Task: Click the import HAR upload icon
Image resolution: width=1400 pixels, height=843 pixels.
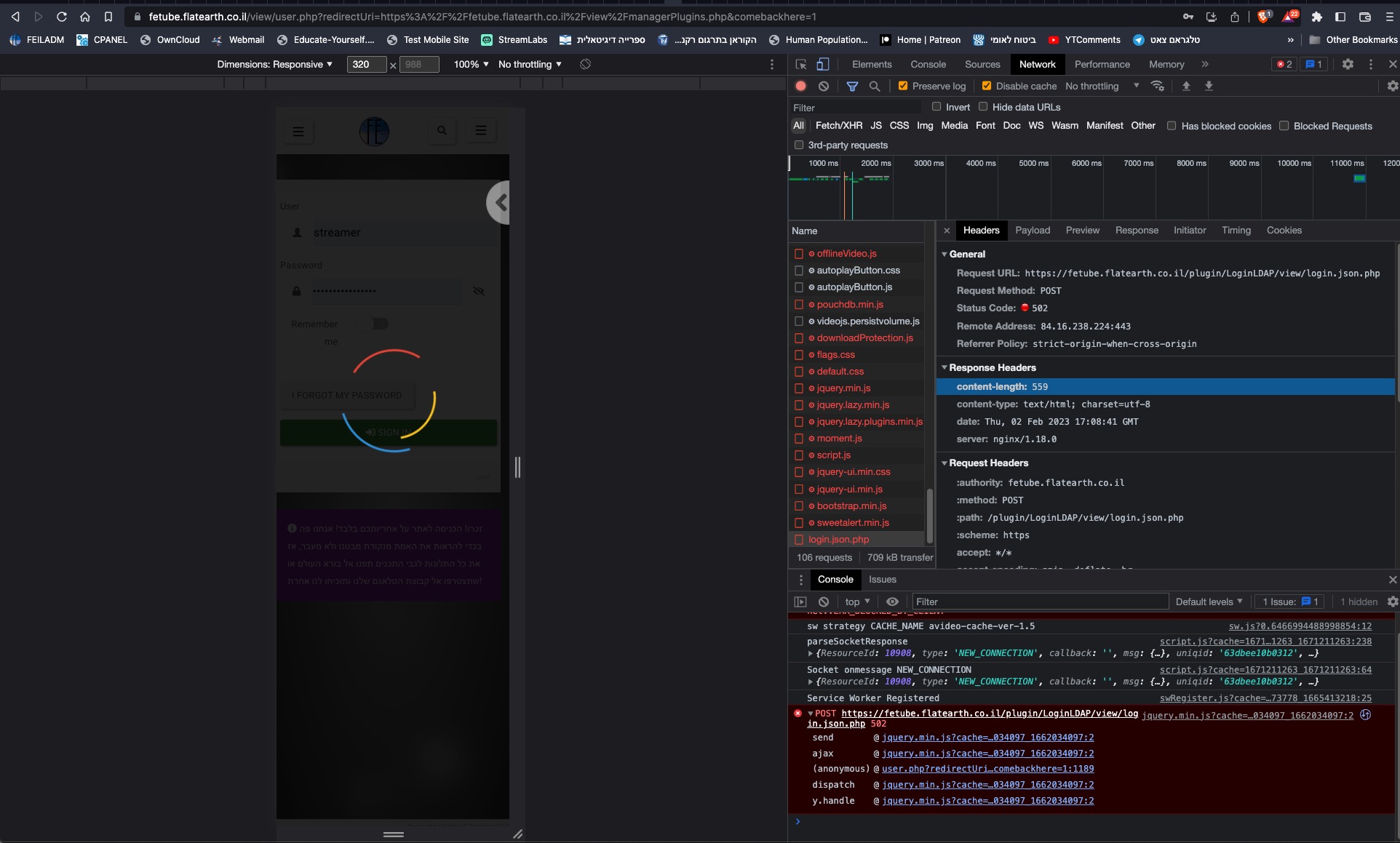Action: 1186,86
